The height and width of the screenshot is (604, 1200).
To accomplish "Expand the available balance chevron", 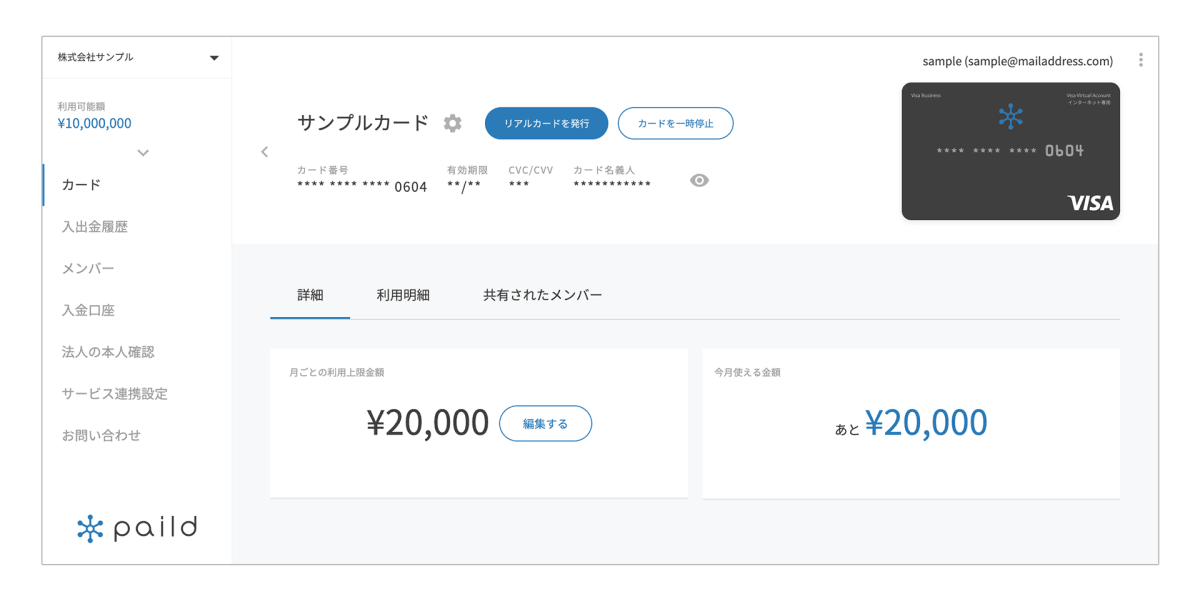I will click(143, 153).
